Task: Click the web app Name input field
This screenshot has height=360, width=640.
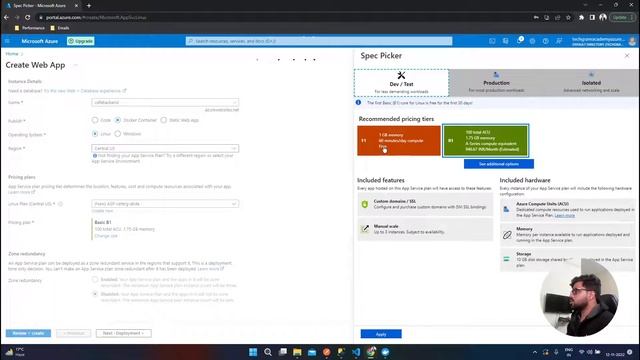Action: [165, 102]
